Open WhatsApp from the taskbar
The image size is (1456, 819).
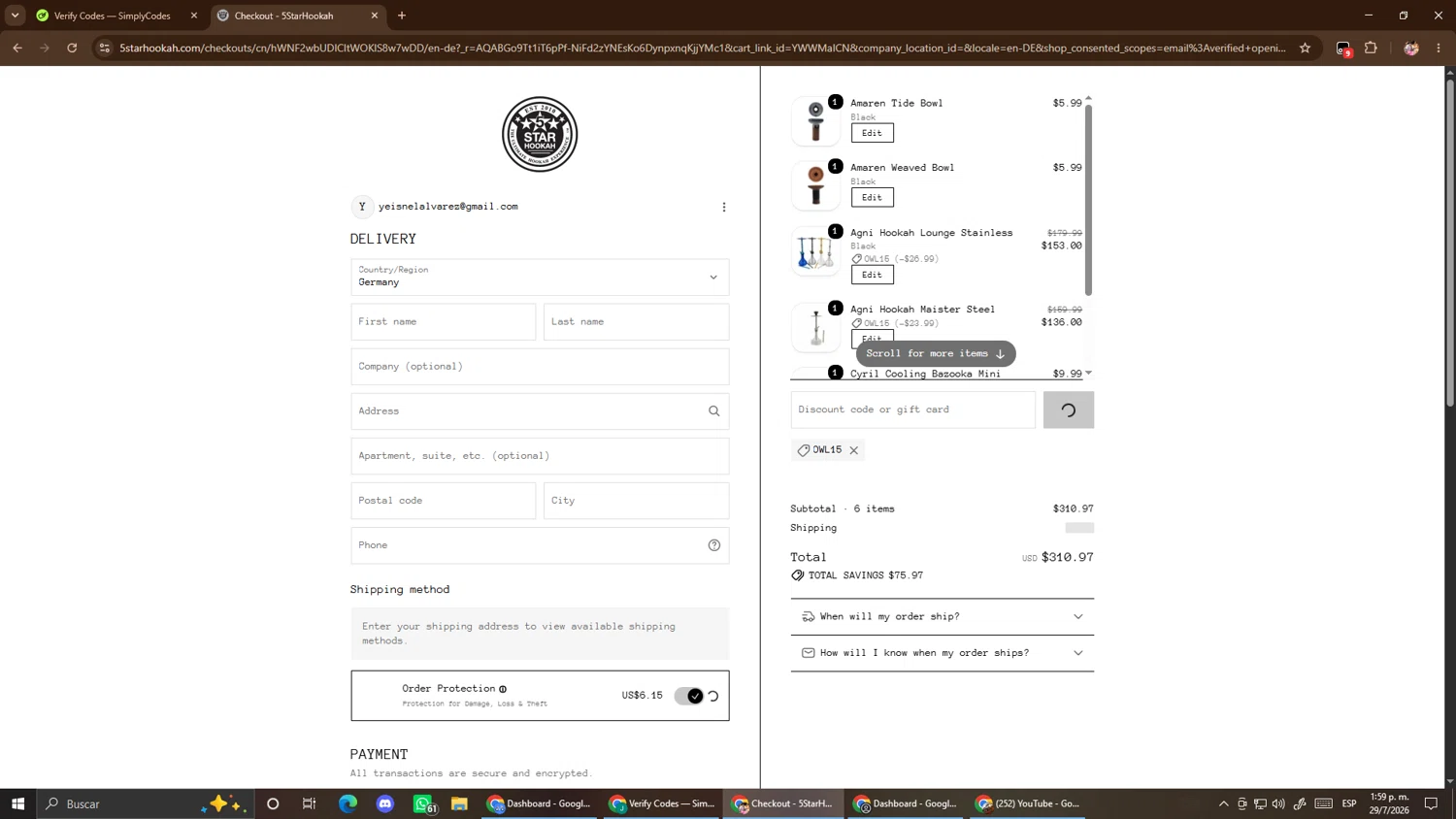(x=423, y=803)
